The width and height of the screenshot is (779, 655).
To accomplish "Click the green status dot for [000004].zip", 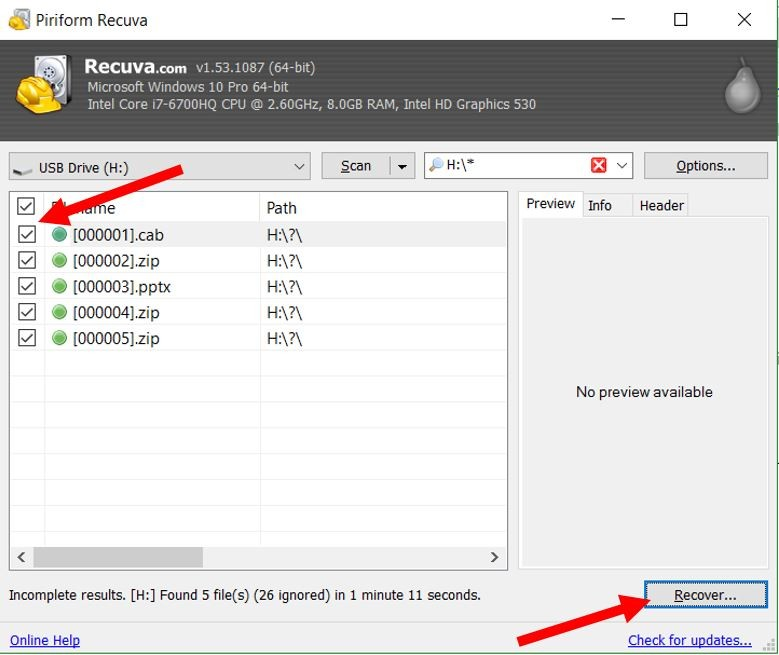I will point(59,312).
